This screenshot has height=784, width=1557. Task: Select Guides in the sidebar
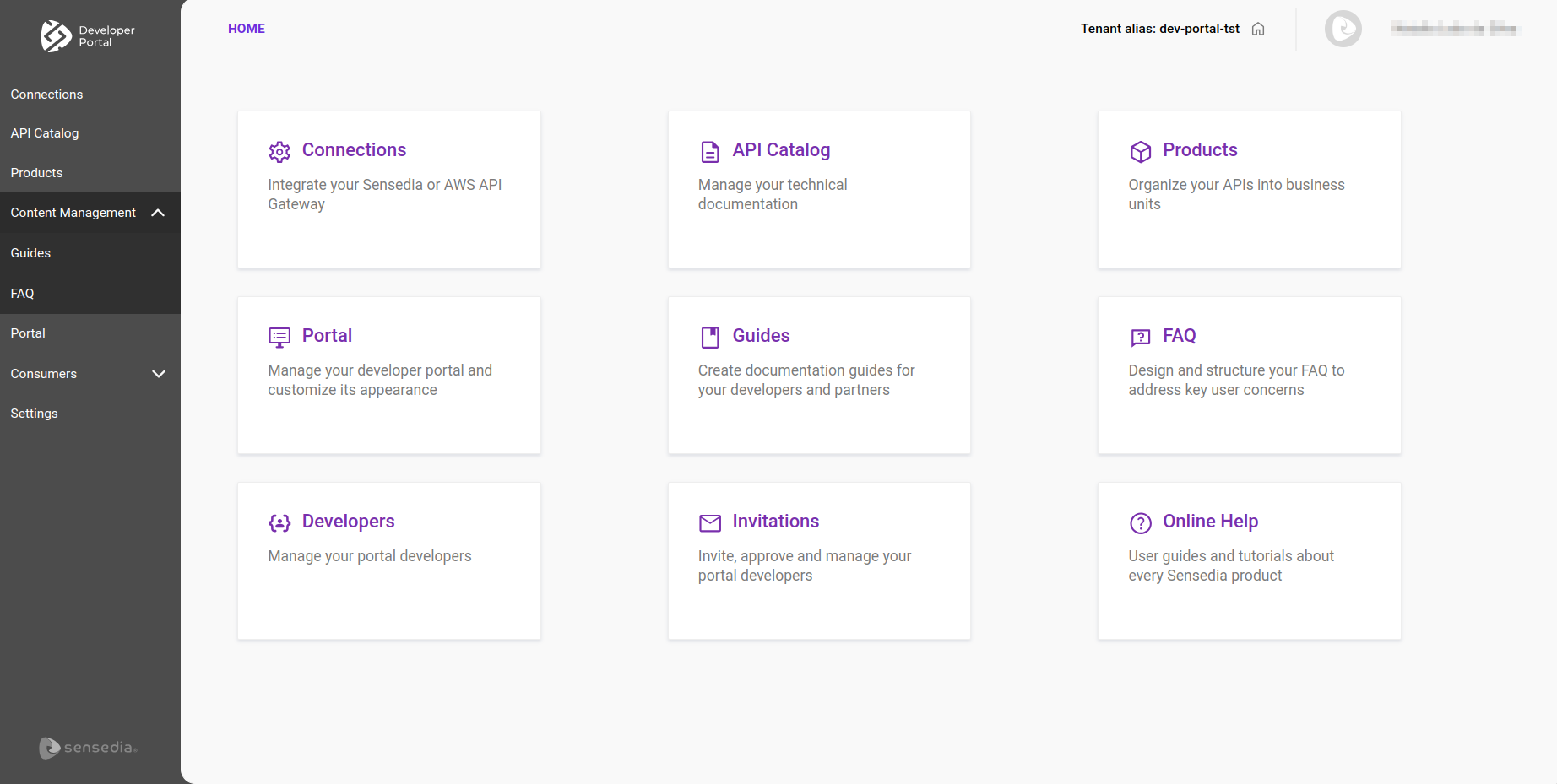coord(30,252)
